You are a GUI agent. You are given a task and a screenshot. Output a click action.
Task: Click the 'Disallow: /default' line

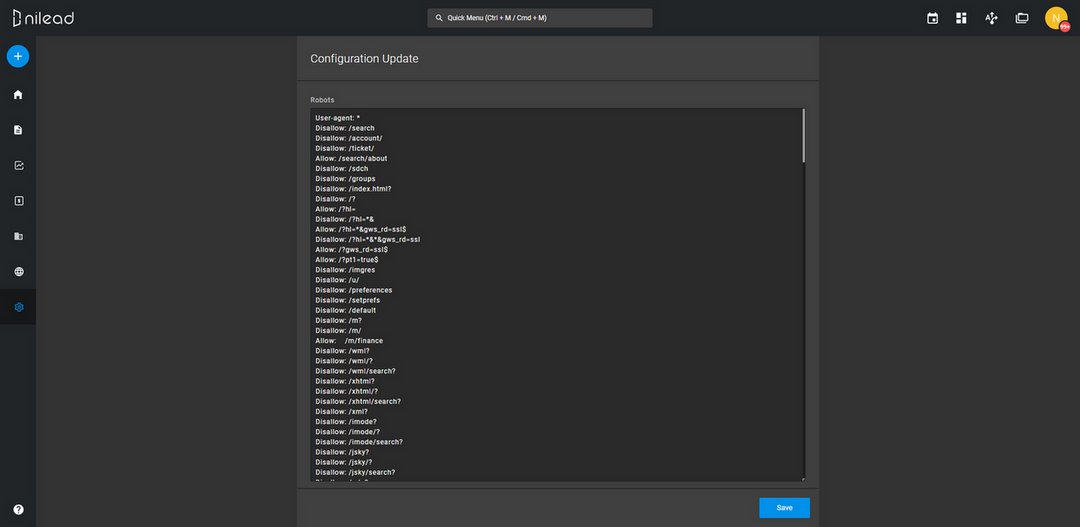click(x=346, y=310)
